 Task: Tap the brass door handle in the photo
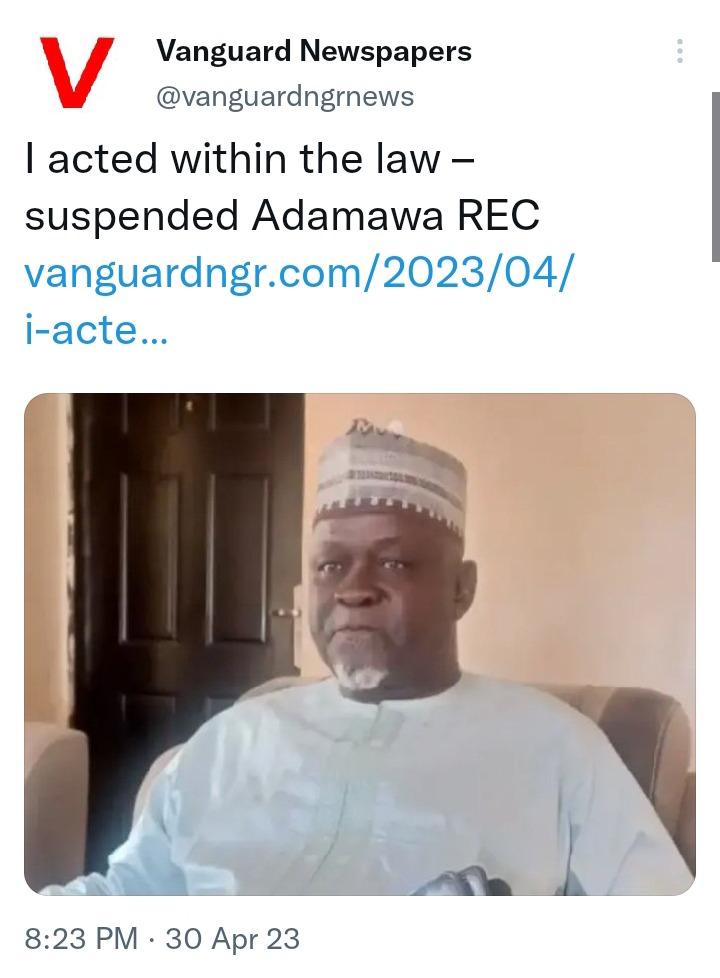coord(284,613)
